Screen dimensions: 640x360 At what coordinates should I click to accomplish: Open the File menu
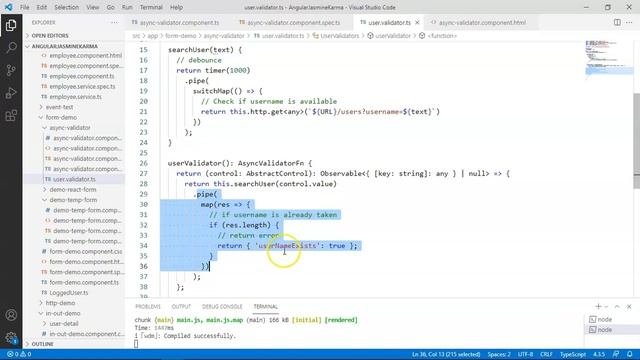(24, 7)
